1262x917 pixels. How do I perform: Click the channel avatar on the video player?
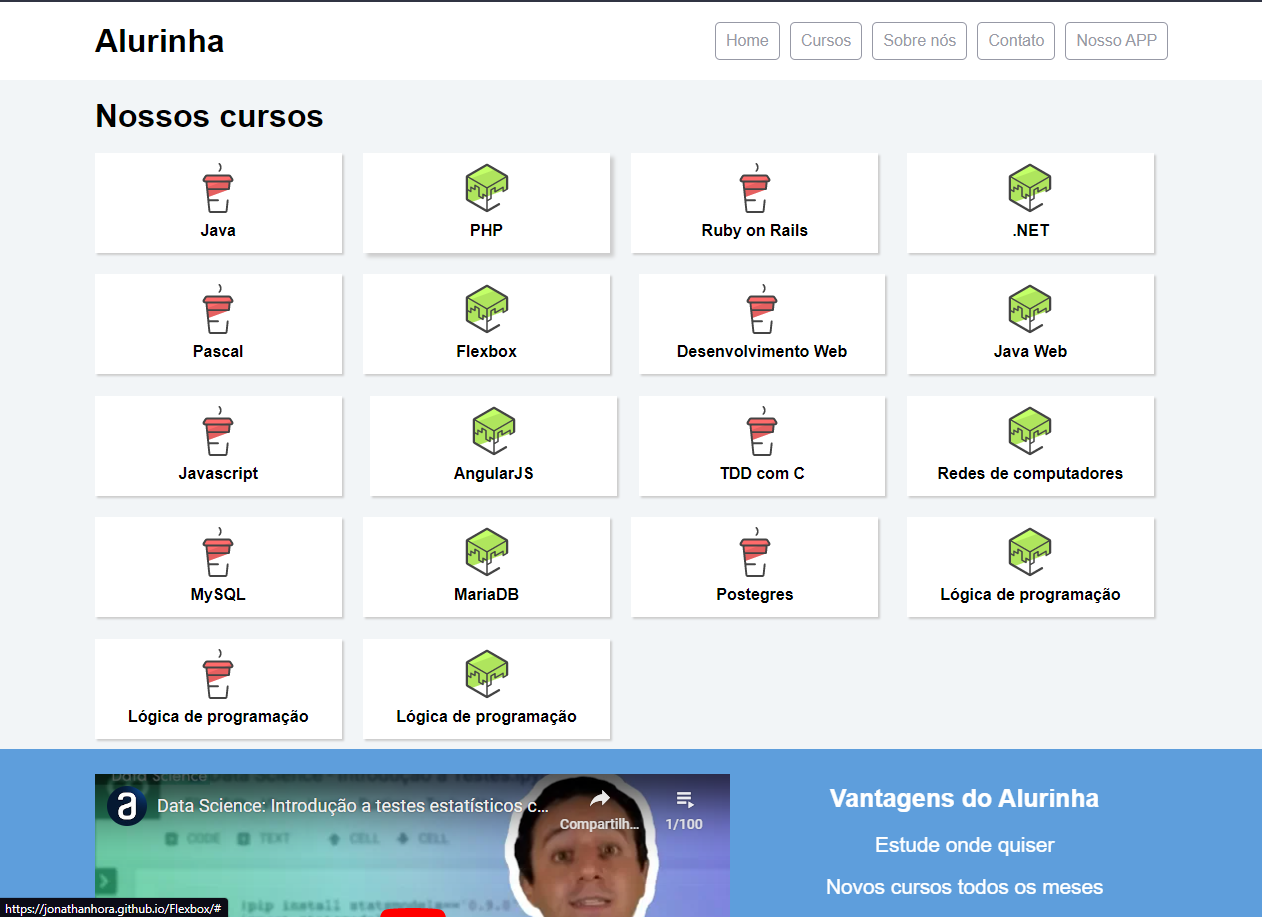(x=126, y=804)
